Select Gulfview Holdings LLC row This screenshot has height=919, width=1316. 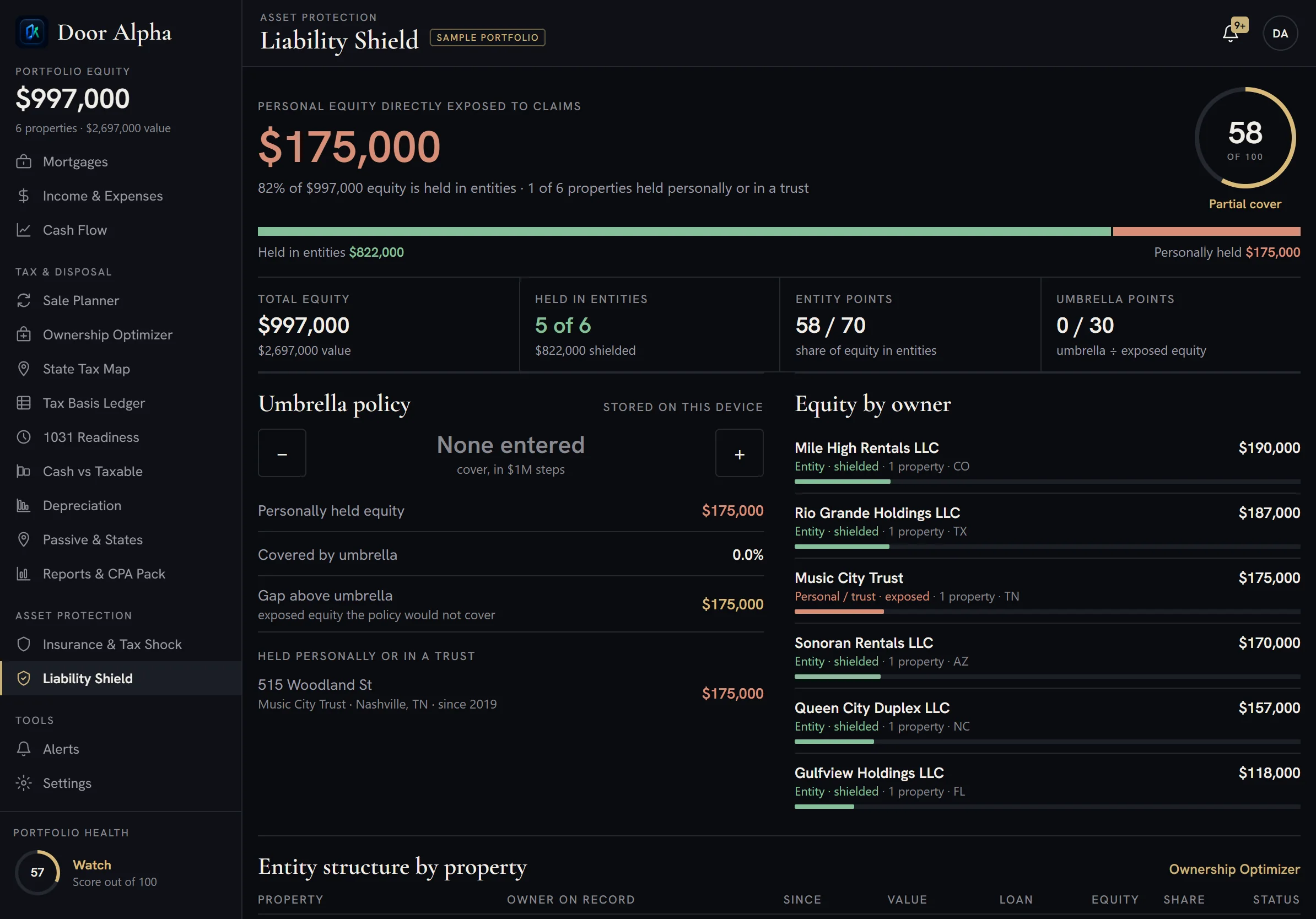tap(1047, 786)
